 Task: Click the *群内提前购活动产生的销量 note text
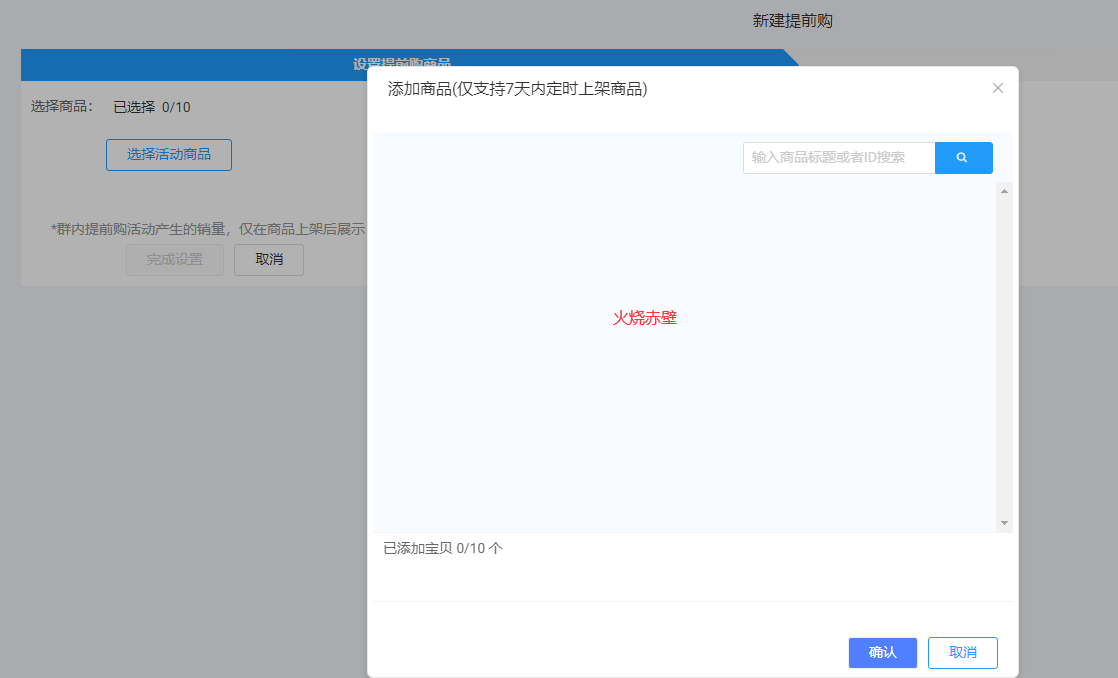(x=208, y=229)
